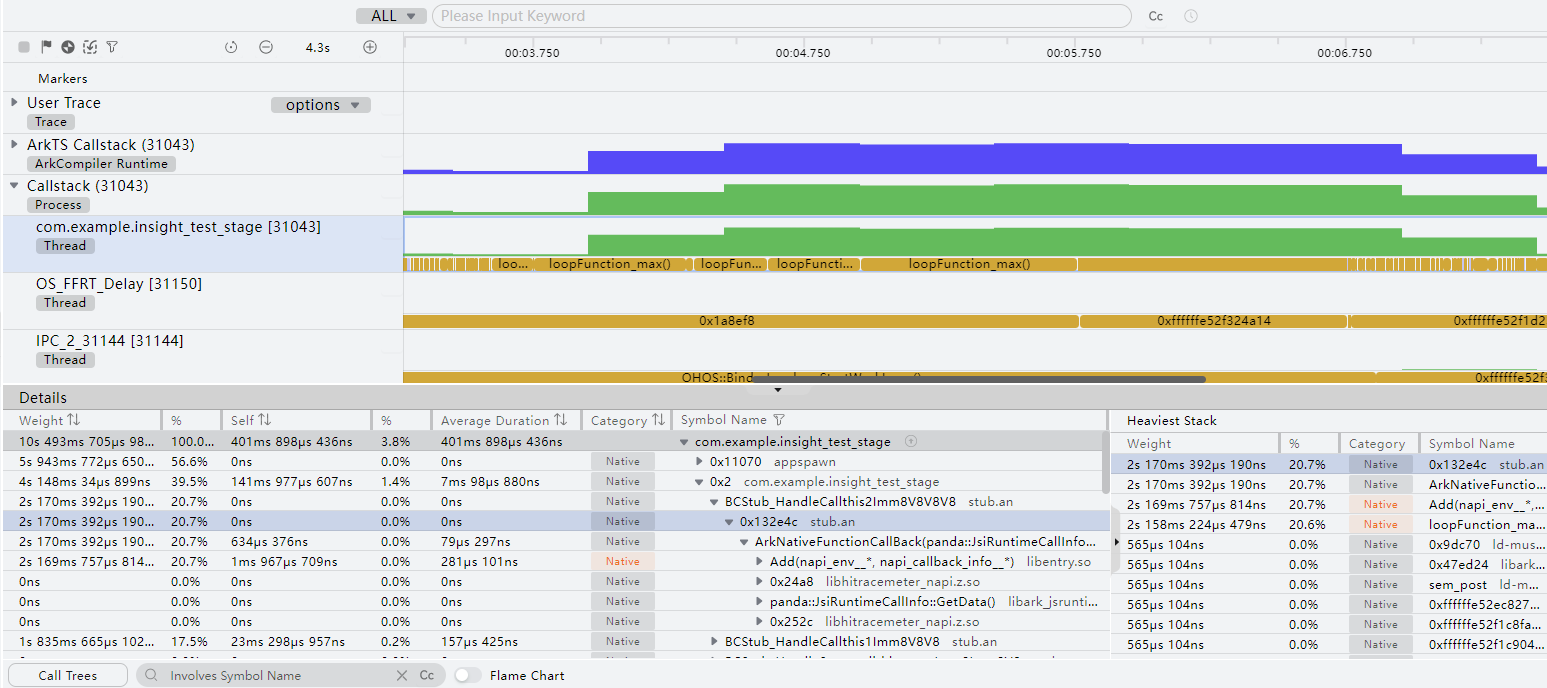Image resolution: width=1547 pixels, height=688 pixels.
Task: Toggle the Flame Chart switch
Action: click(x=468, y=676)
